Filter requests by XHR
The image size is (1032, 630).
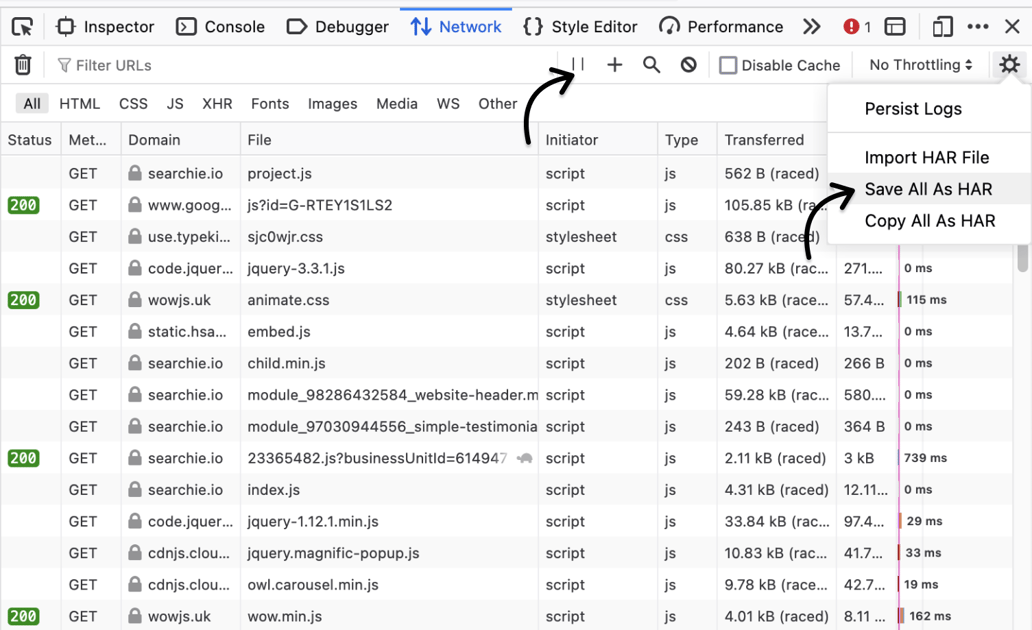click(217, 103)
